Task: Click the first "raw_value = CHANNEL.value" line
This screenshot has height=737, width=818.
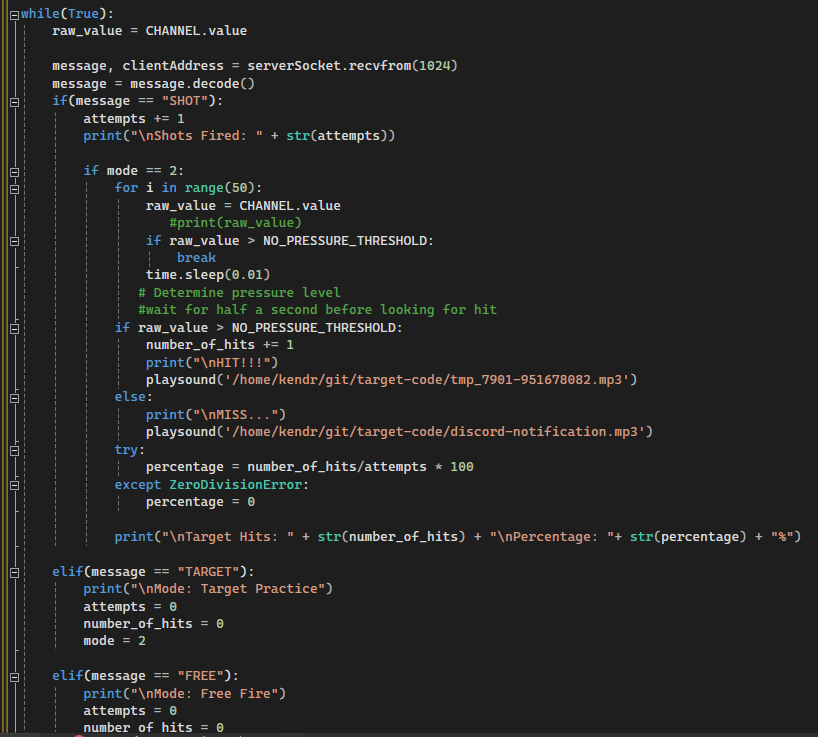Action: pyautogui.click(x=149, y=31)
